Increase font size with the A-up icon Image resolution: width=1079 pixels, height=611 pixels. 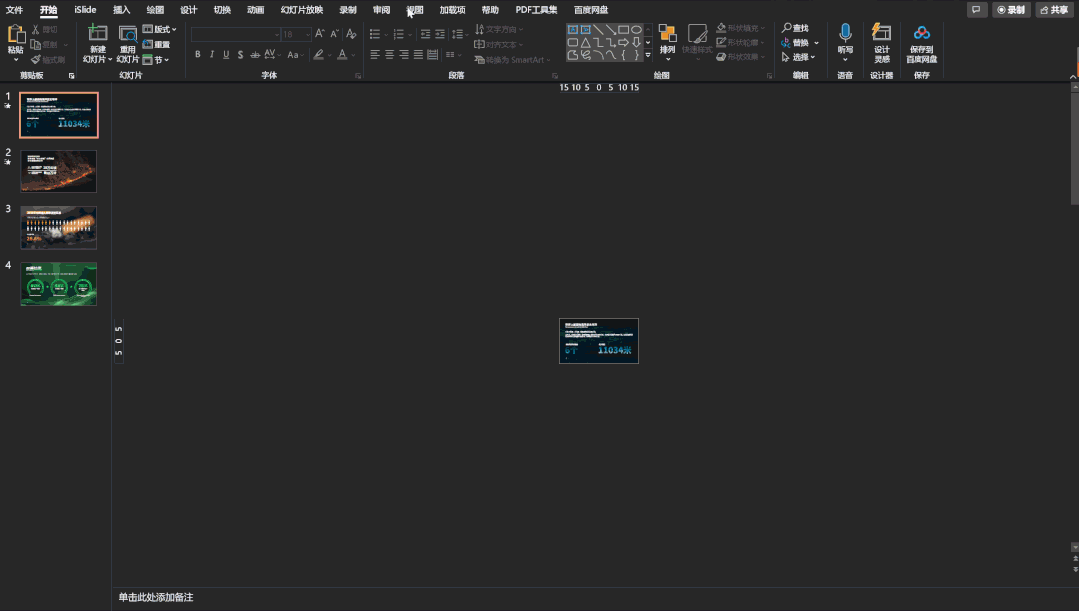(319, 34)
